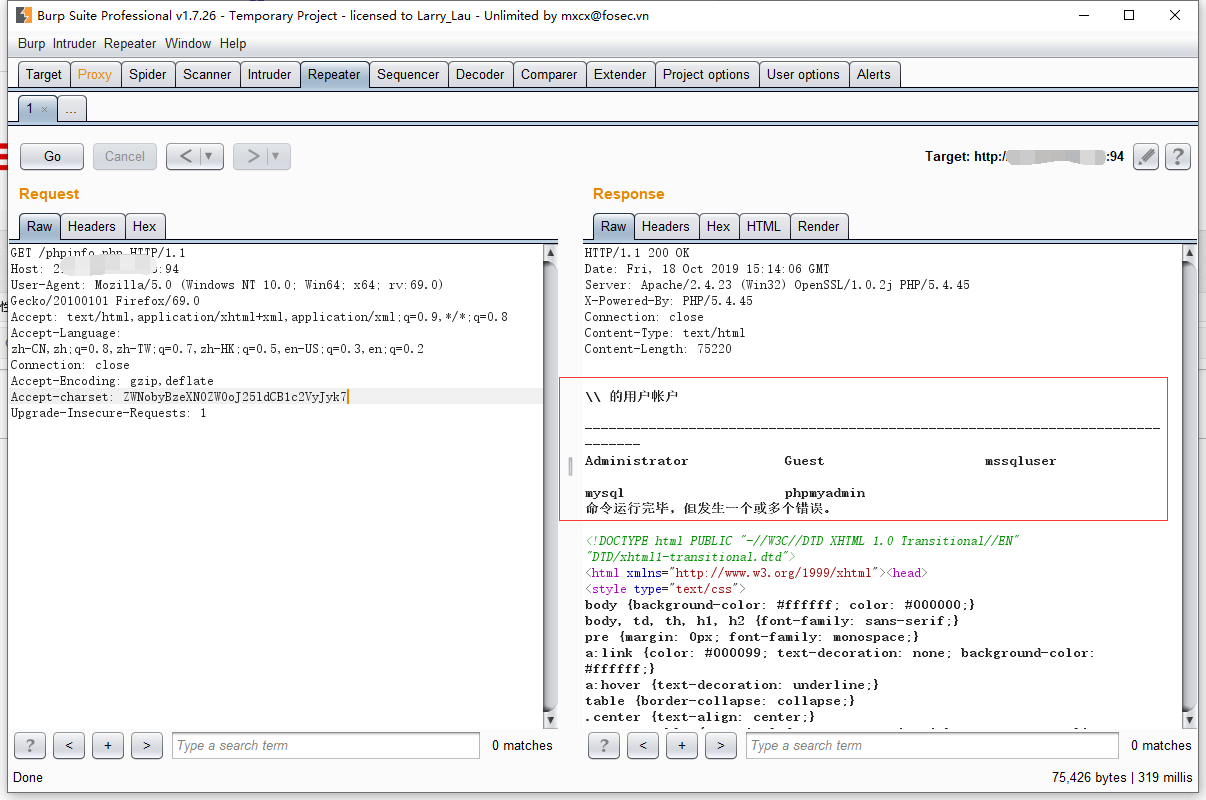
Task: Select request Hex view tab
Action: (145, 226)
